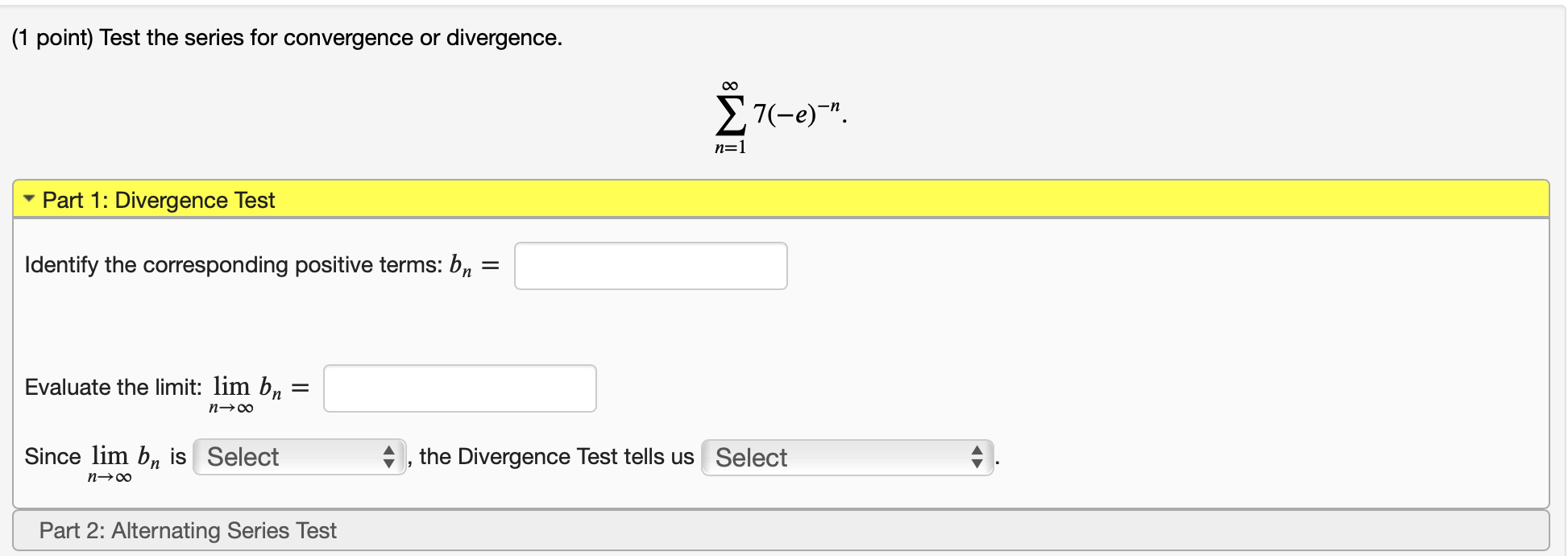Open the first Select dropdown after 'is'

298,457
